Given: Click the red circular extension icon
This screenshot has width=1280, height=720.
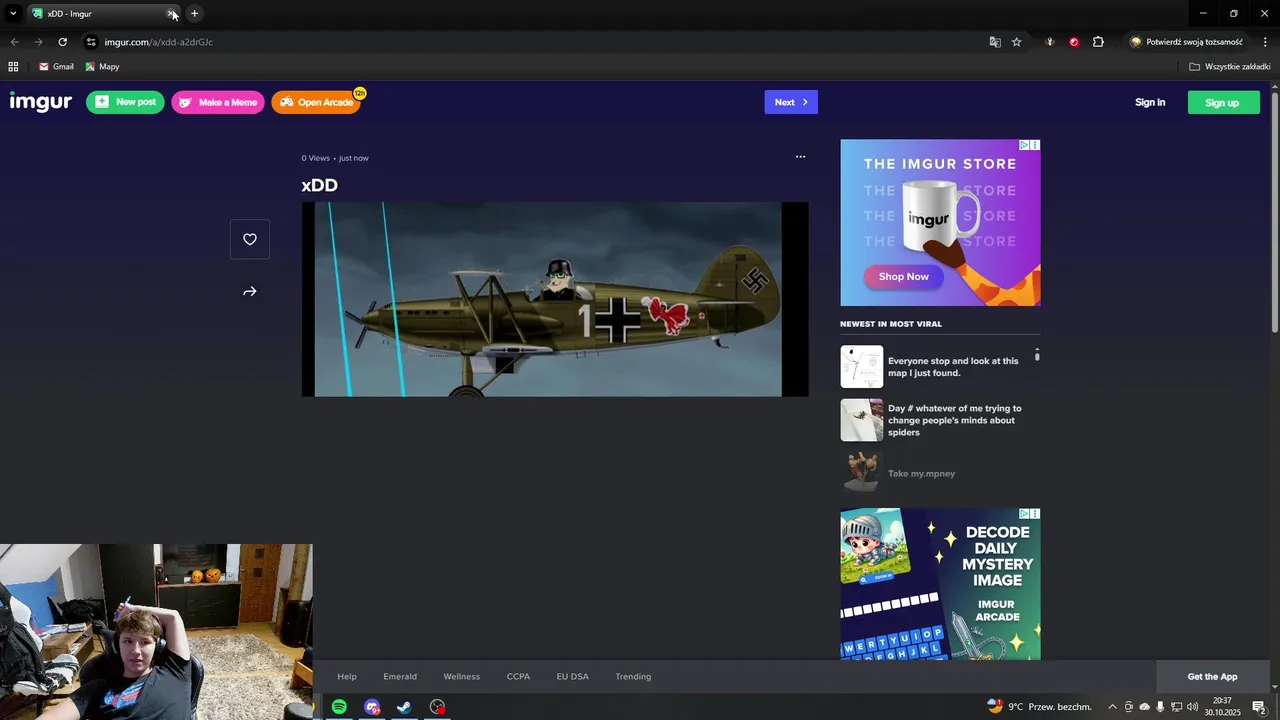Looking at the screenshot, I should [1074, 42].
